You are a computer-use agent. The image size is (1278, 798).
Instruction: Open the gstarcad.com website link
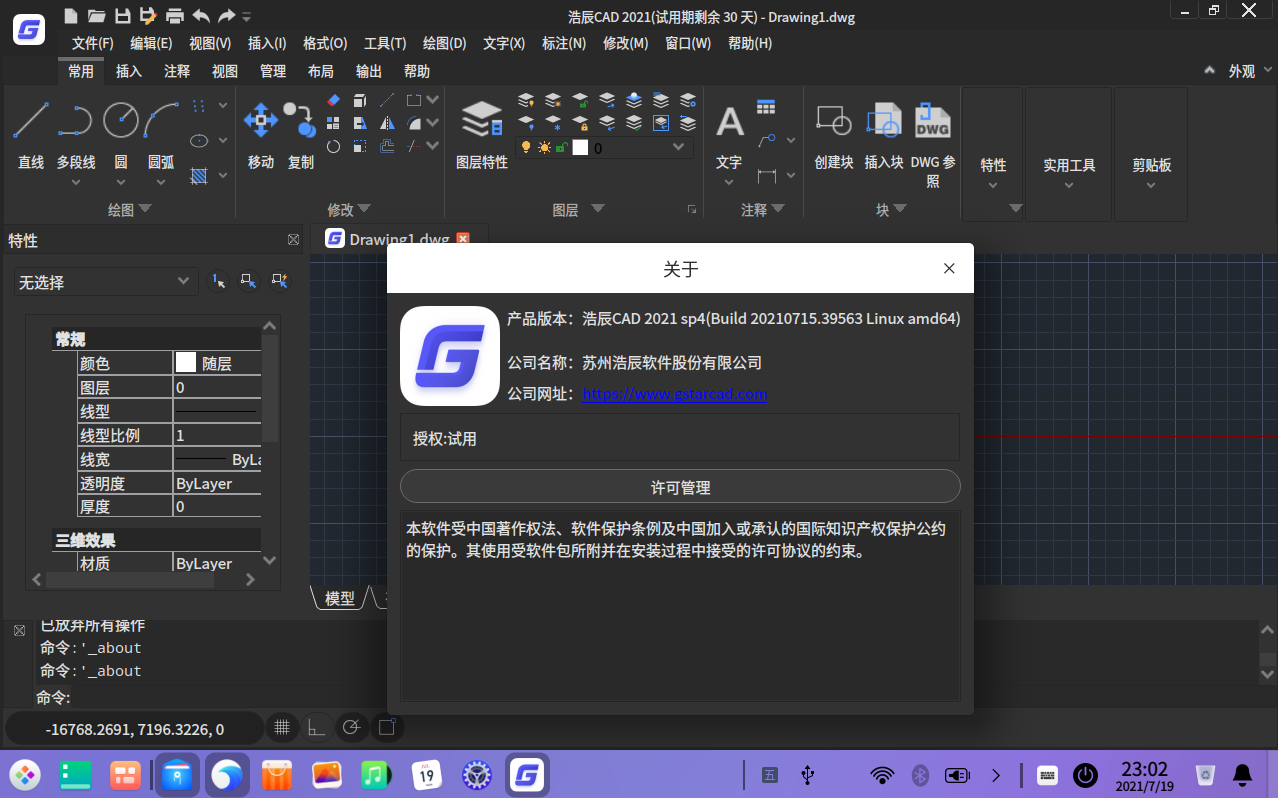coord(674,394)
